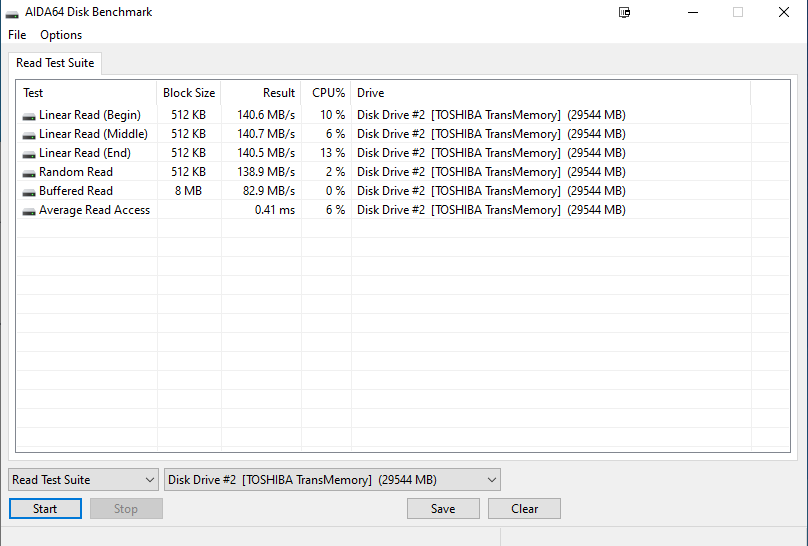Click the Stop button
This screenshot has height=546, width=808.
[126, 508]
